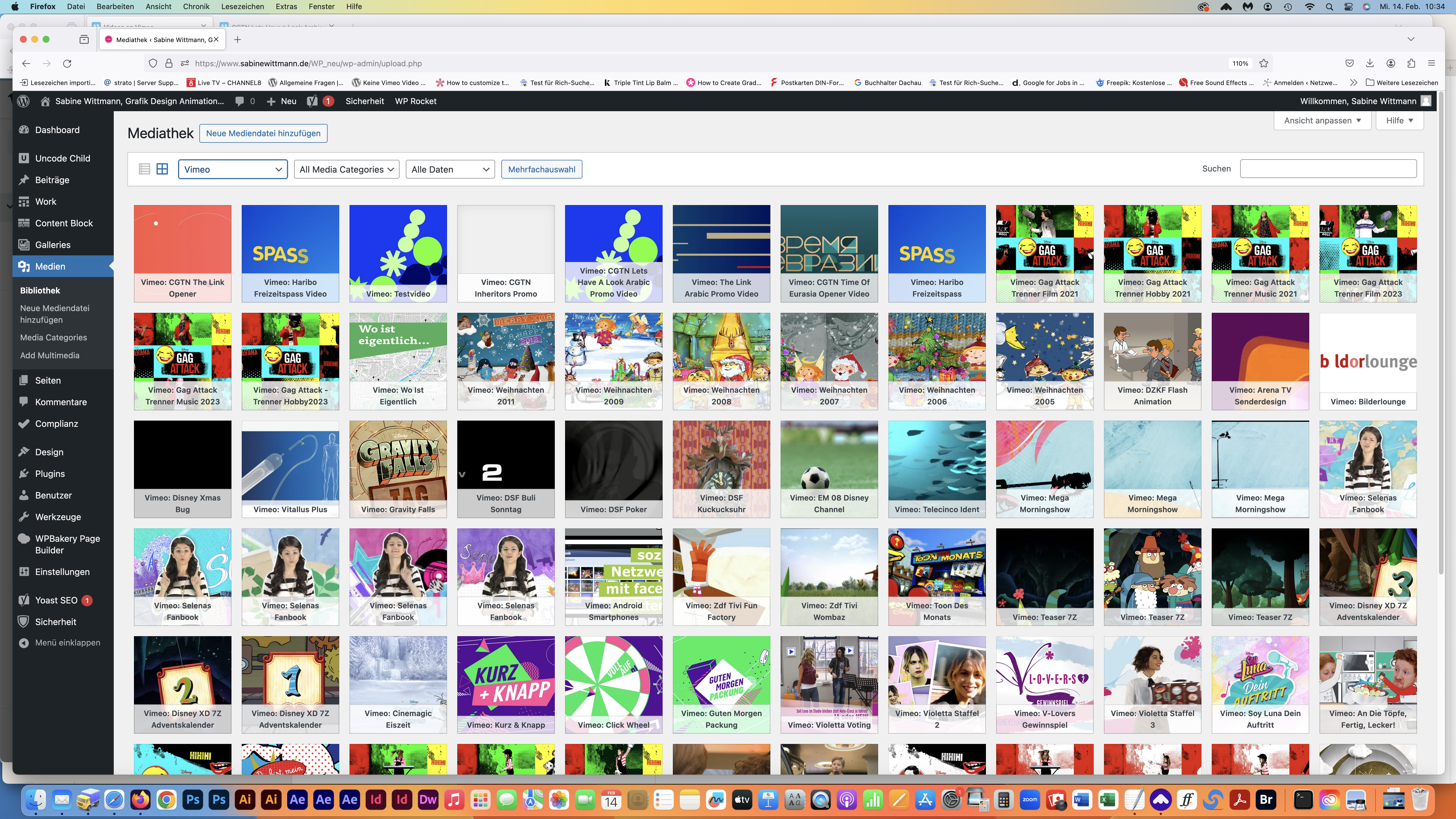
Task: Open the Alle Daten date filter dropdown
Action: click(x=450, y=169)
